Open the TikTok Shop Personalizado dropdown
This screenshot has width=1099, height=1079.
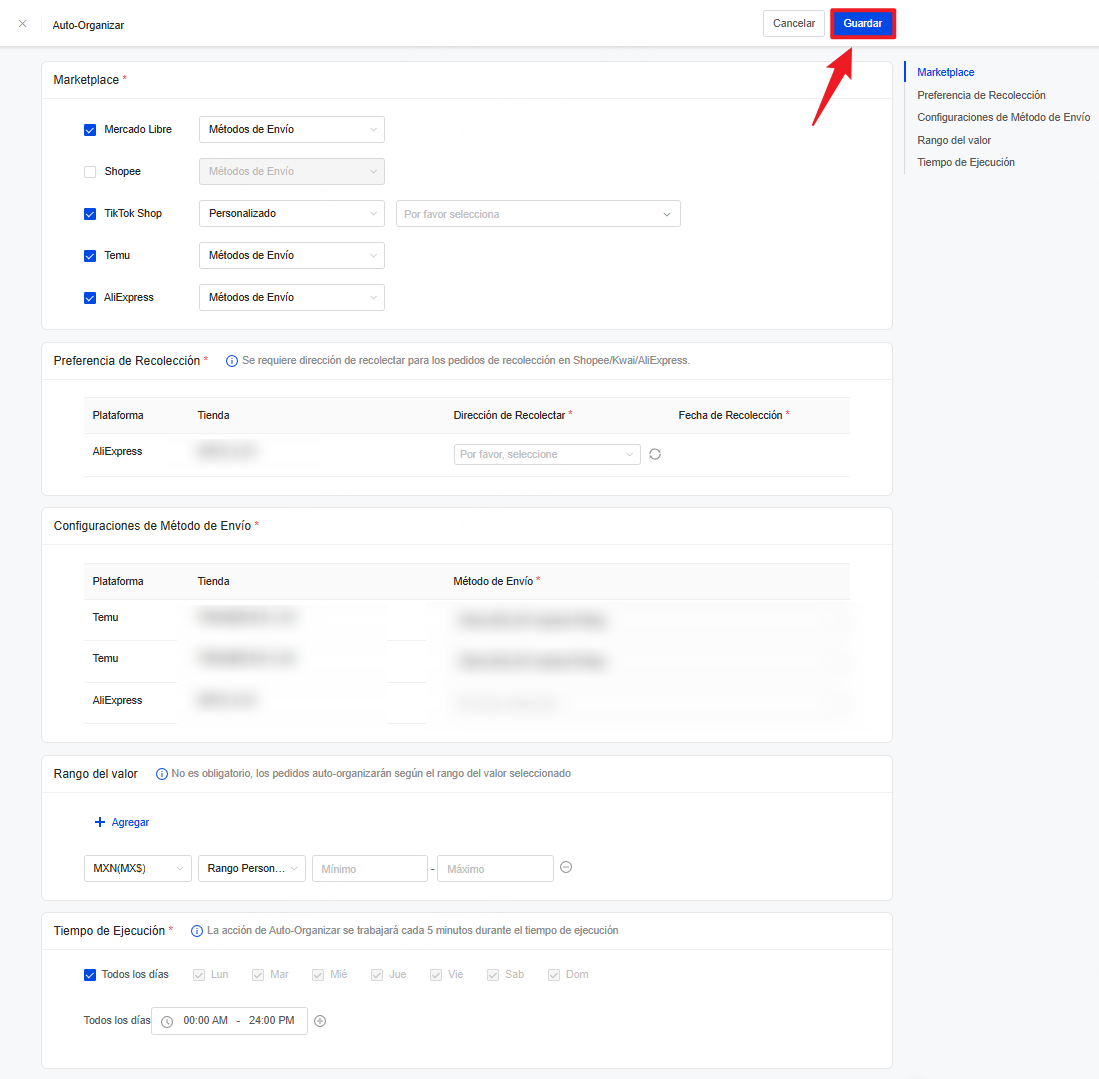pyautogui.click(x=291, y=213)
